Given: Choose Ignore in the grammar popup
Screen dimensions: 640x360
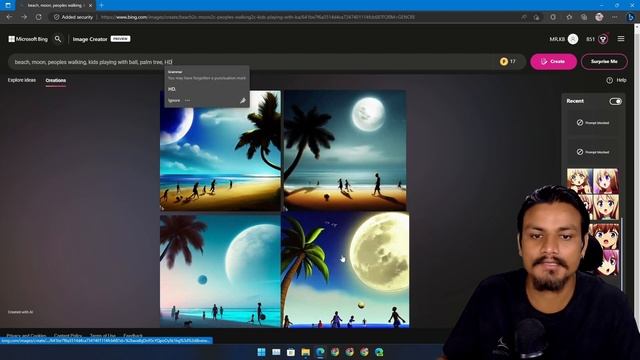Looking at the screenshot, I should [x=174, y=100].
